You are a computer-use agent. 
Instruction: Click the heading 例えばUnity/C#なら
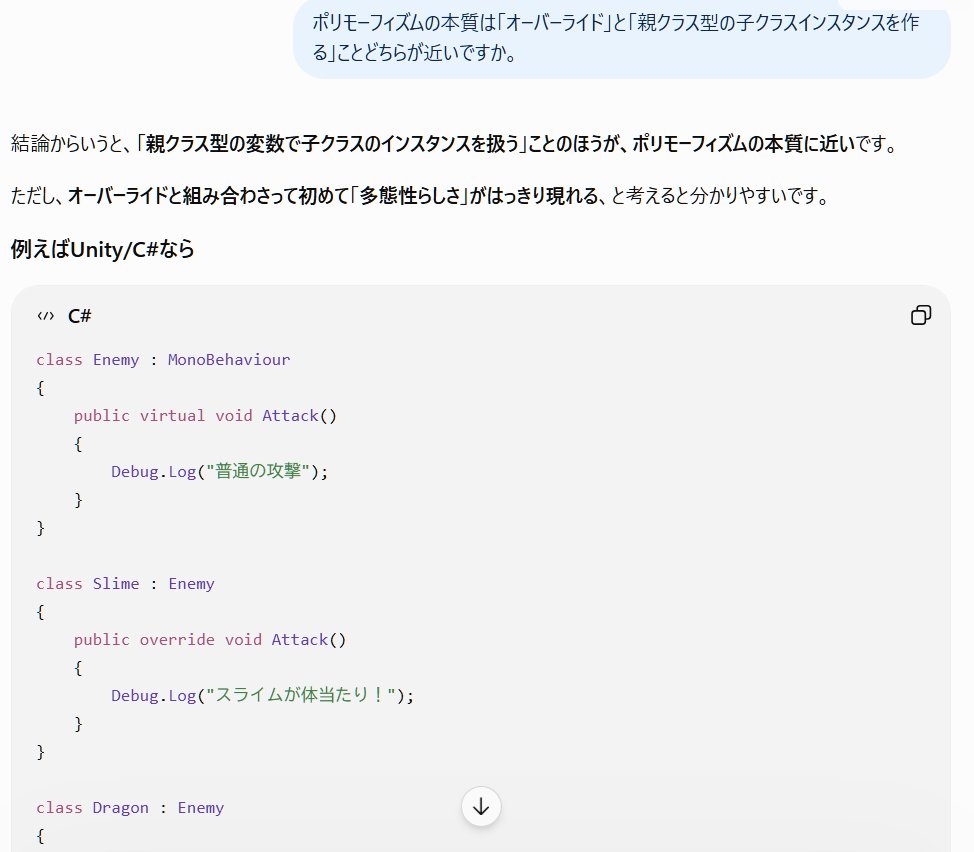click(102, 250)
